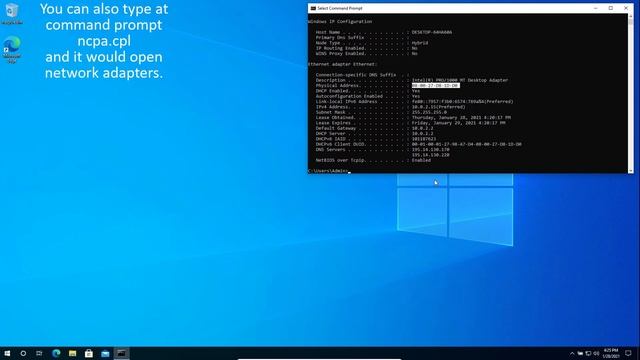
Task: Click the 'IPv4 Address' line
Action: point(390,107)
